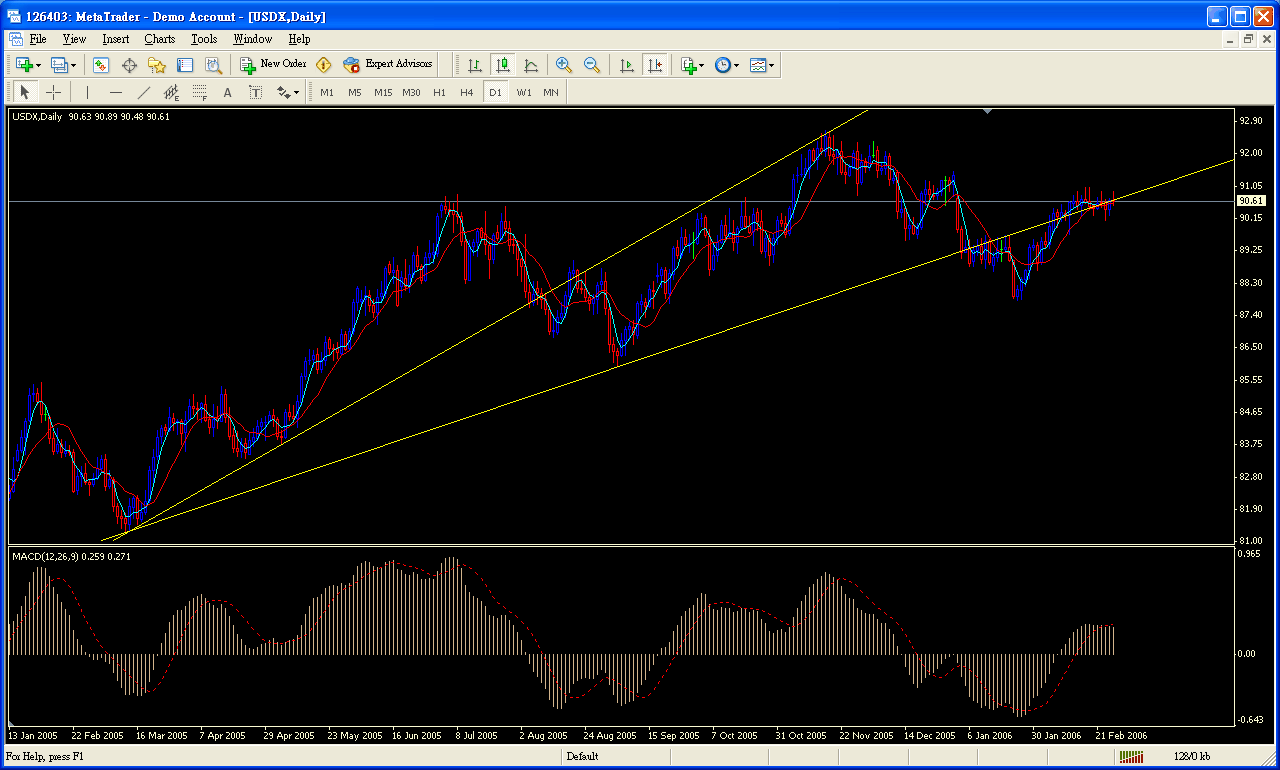Switch to W1 weekly timeframe

pyautogui.click(x=524, y=92)
